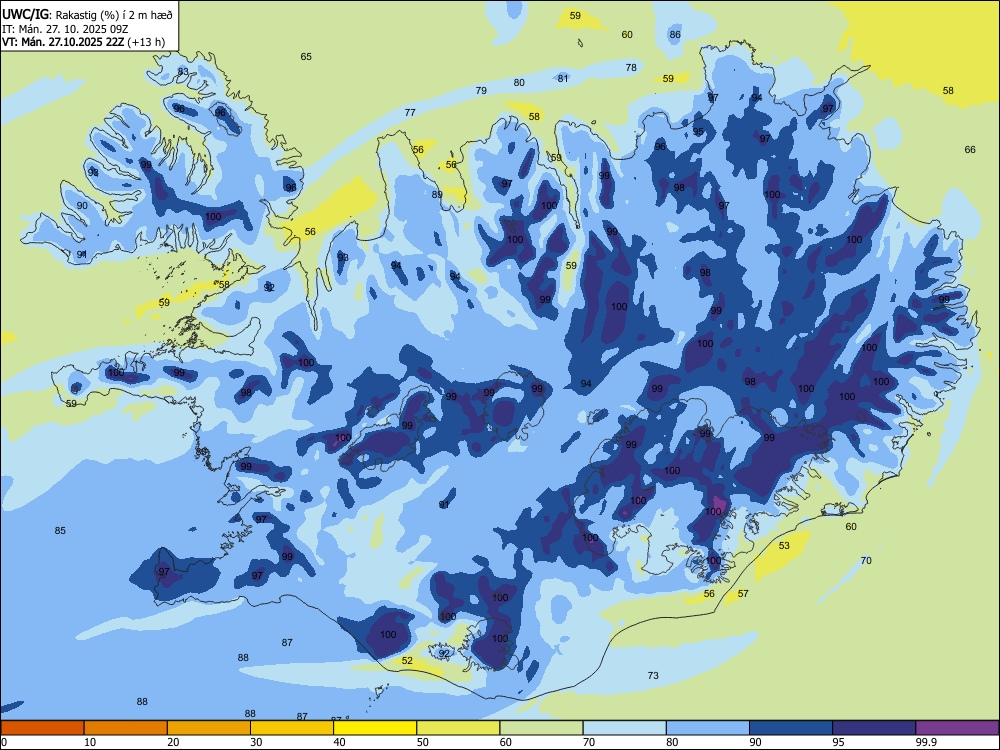This screenshot has height=750, width=1000.
Task: Click the humidity value 65 on the map
Action: 306,57
